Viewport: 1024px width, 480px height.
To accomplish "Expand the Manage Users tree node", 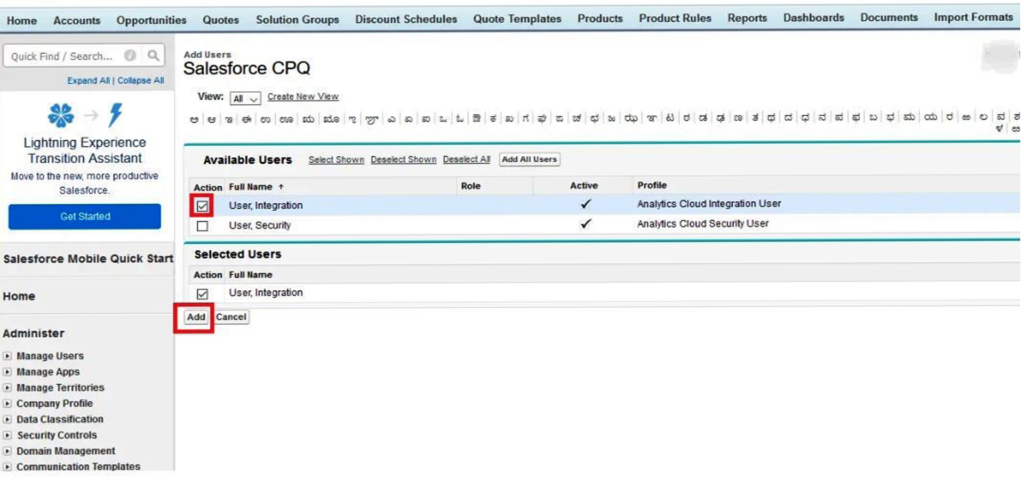I will pos(8,357).
